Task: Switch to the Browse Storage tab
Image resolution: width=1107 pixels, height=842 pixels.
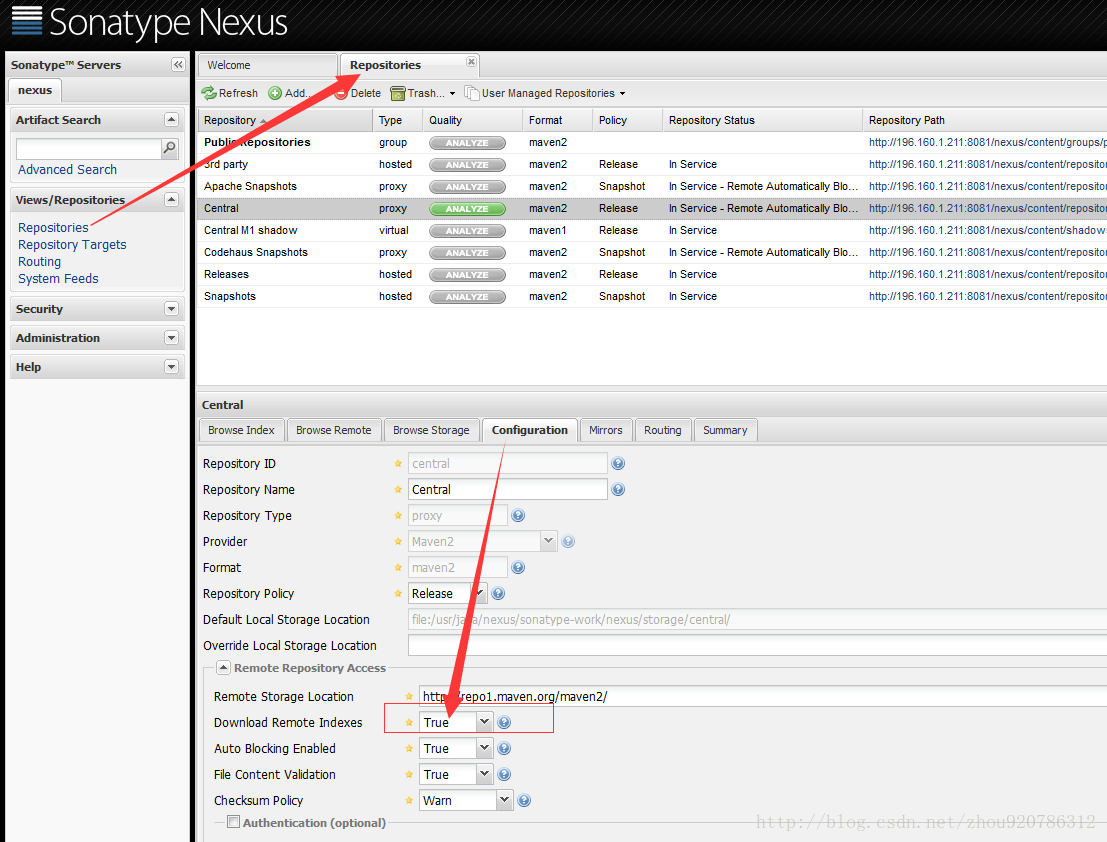Action: pos(431,430)
